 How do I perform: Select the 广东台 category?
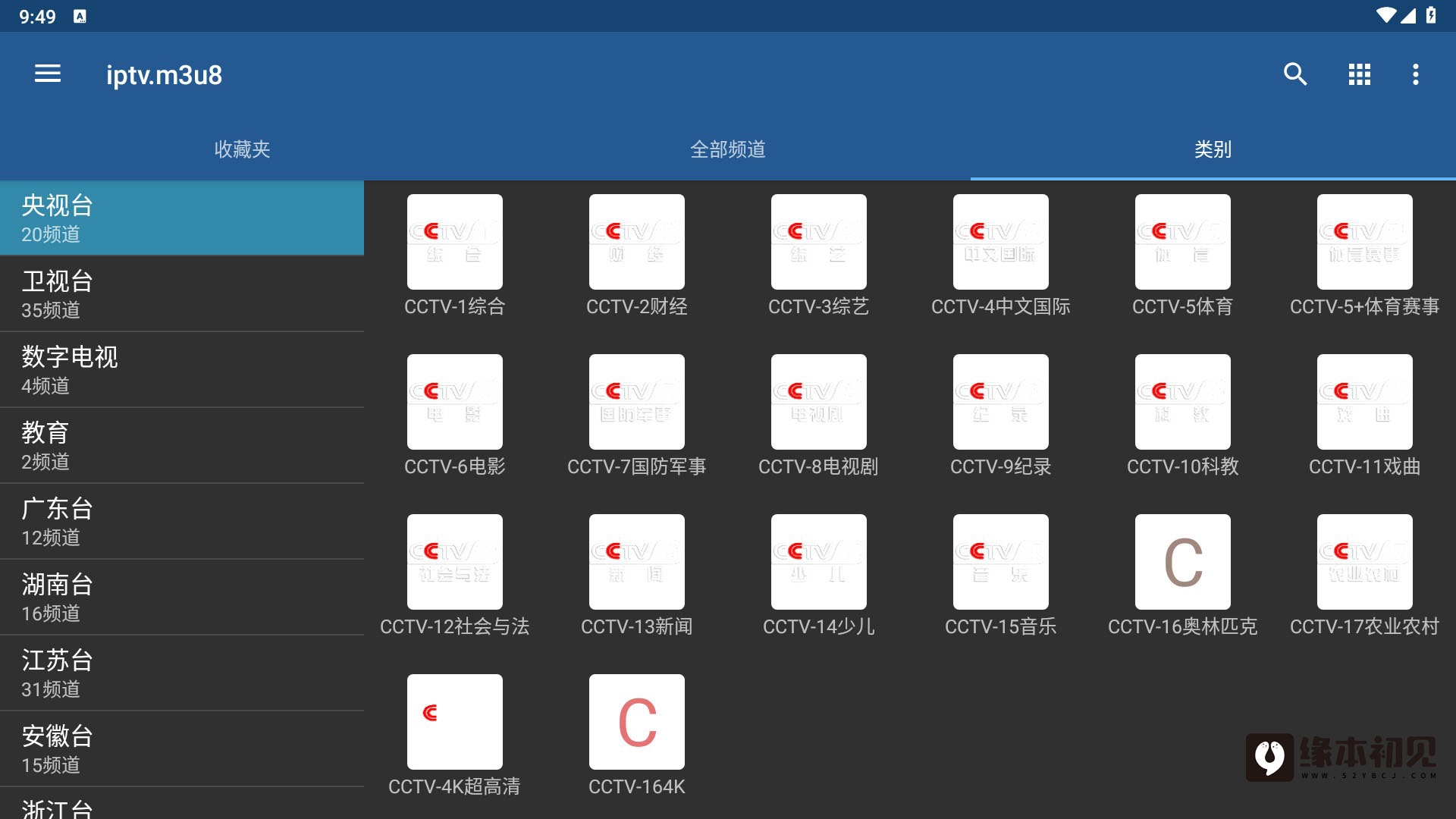tap(182, 521)
